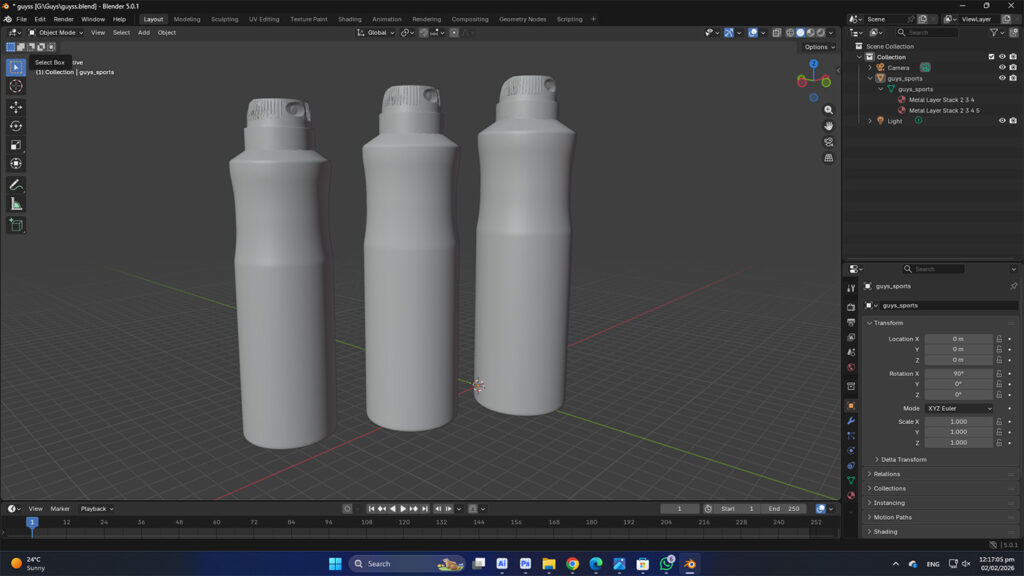Uncheck the Collection exclude checkbox

click(991, 57)
